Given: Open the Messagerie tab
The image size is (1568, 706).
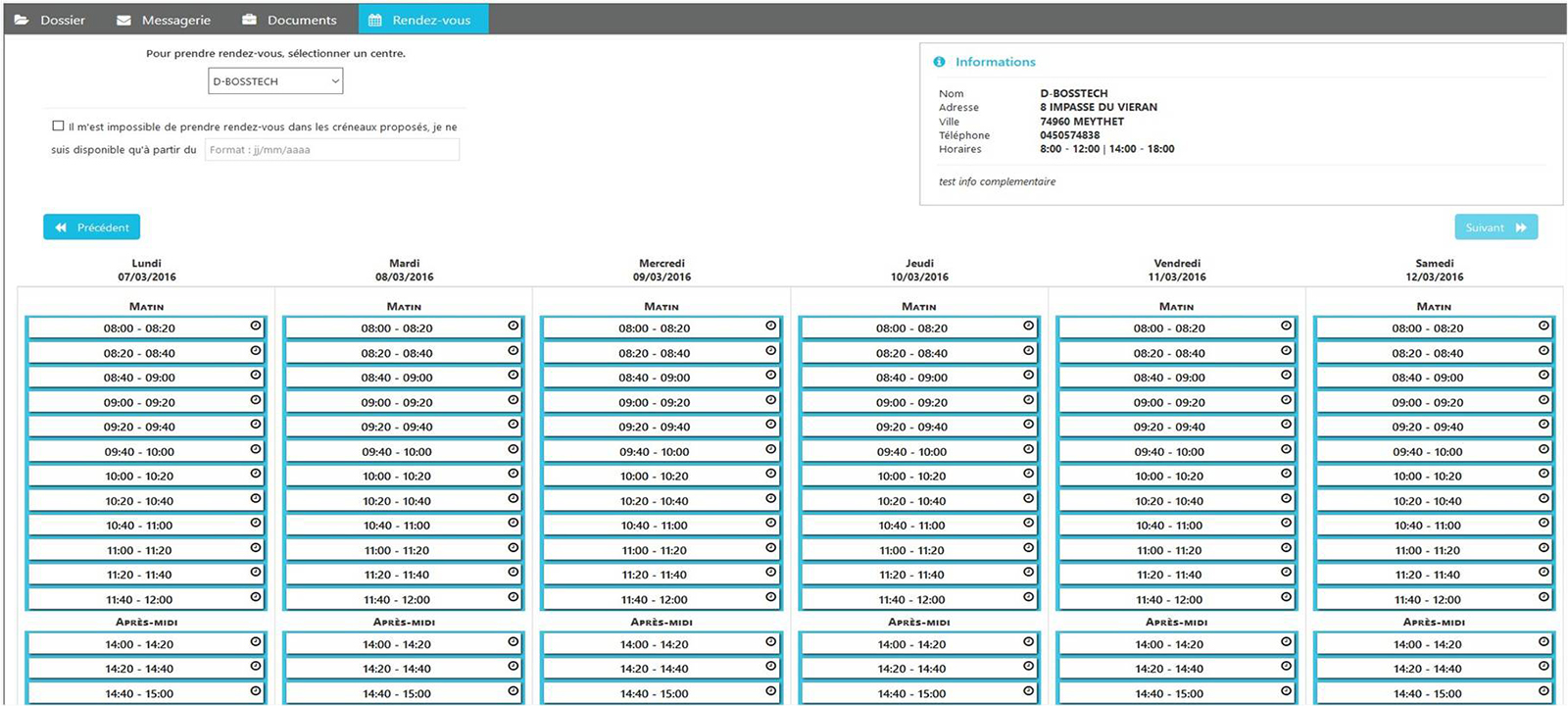Looking at the screenshot, I should 175,20.
